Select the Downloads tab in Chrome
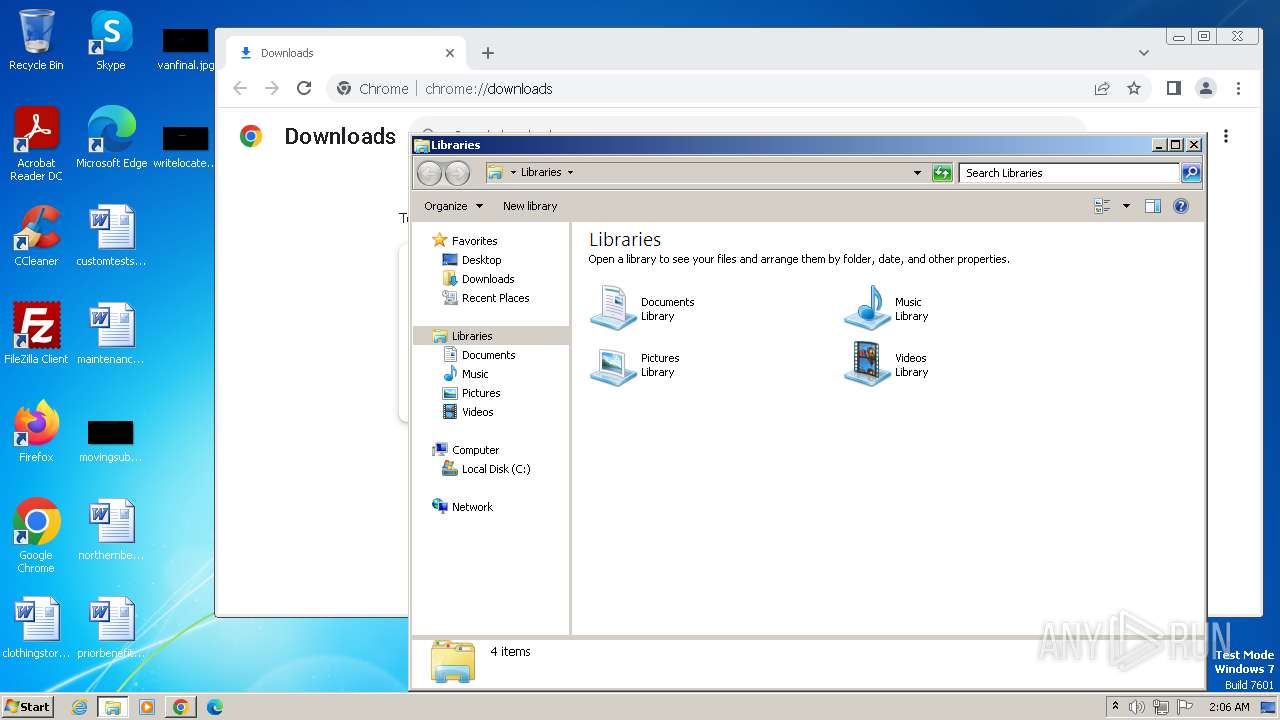 click(x=345, y=53)
